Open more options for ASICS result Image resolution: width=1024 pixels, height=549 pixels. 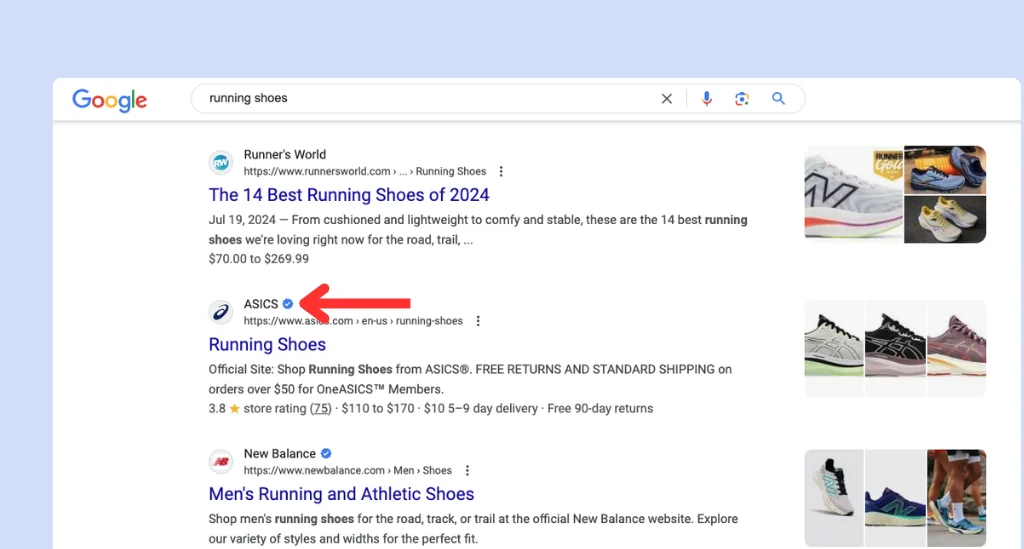478,321
